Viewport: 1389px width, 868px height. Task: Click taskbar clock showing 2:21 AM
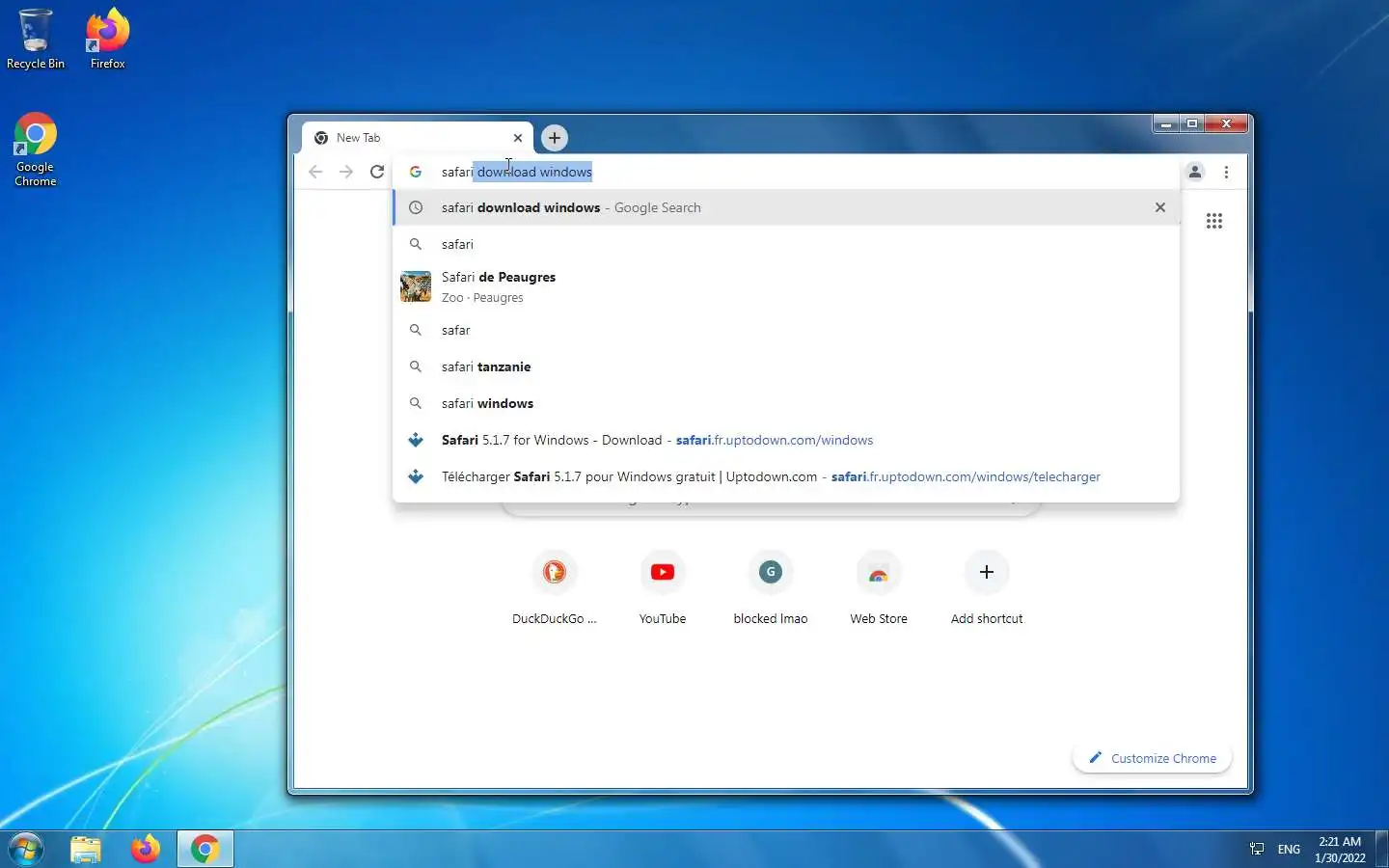coord(1340,849)
